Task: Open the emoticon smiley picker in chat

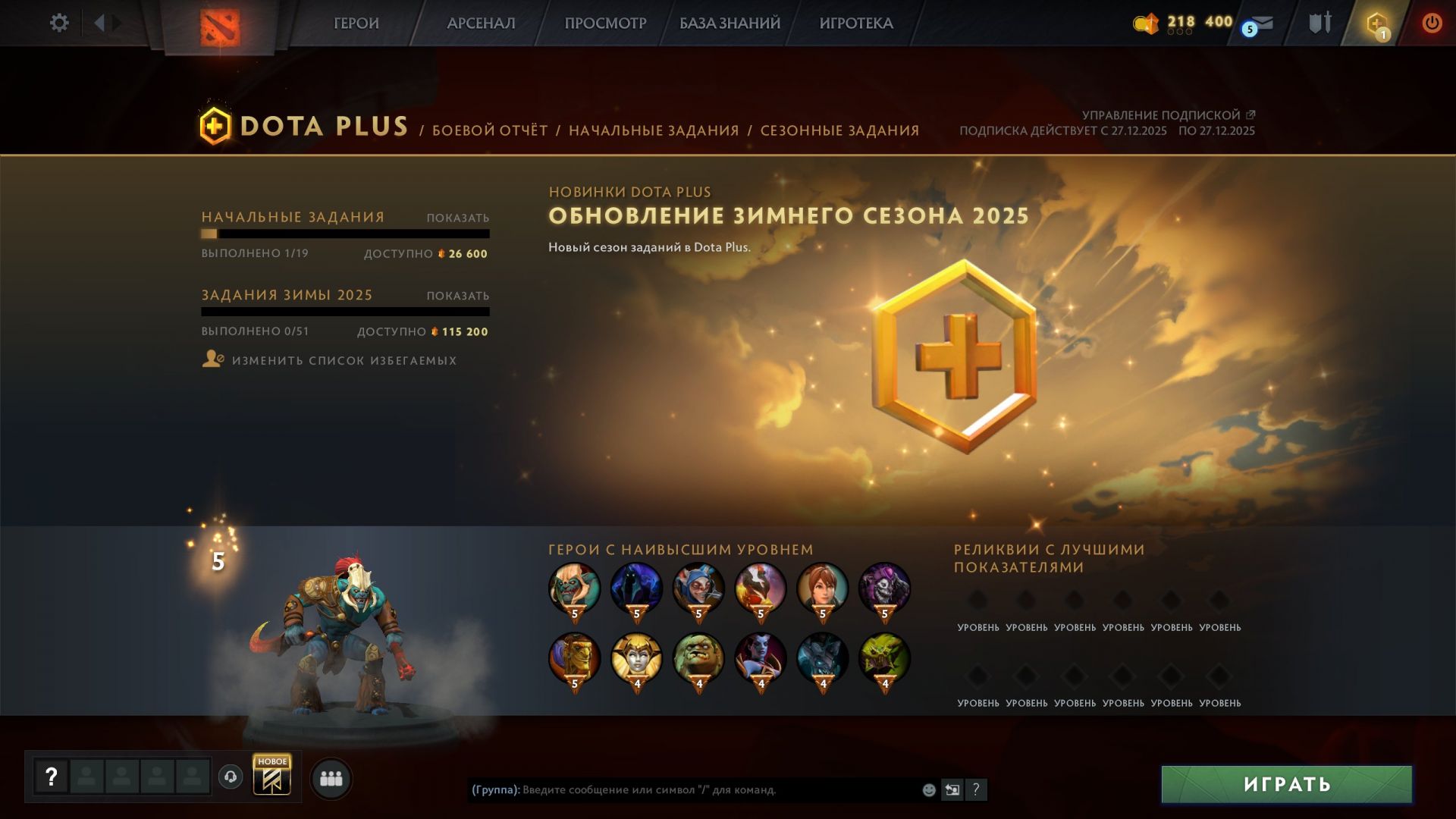Action: point(929,790)
